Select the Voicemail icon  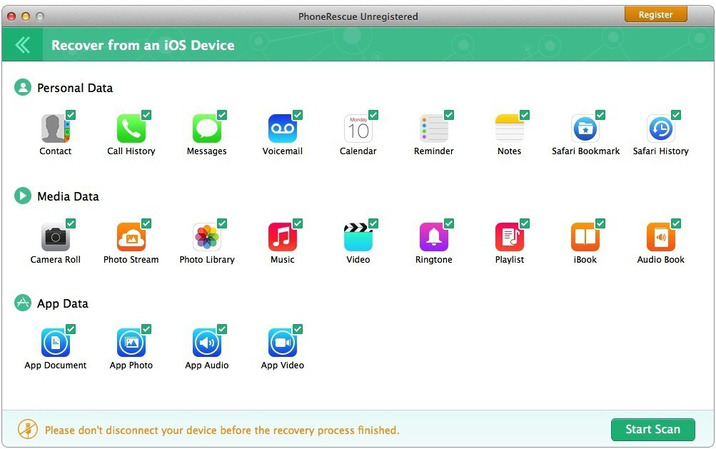coord(282,129)
